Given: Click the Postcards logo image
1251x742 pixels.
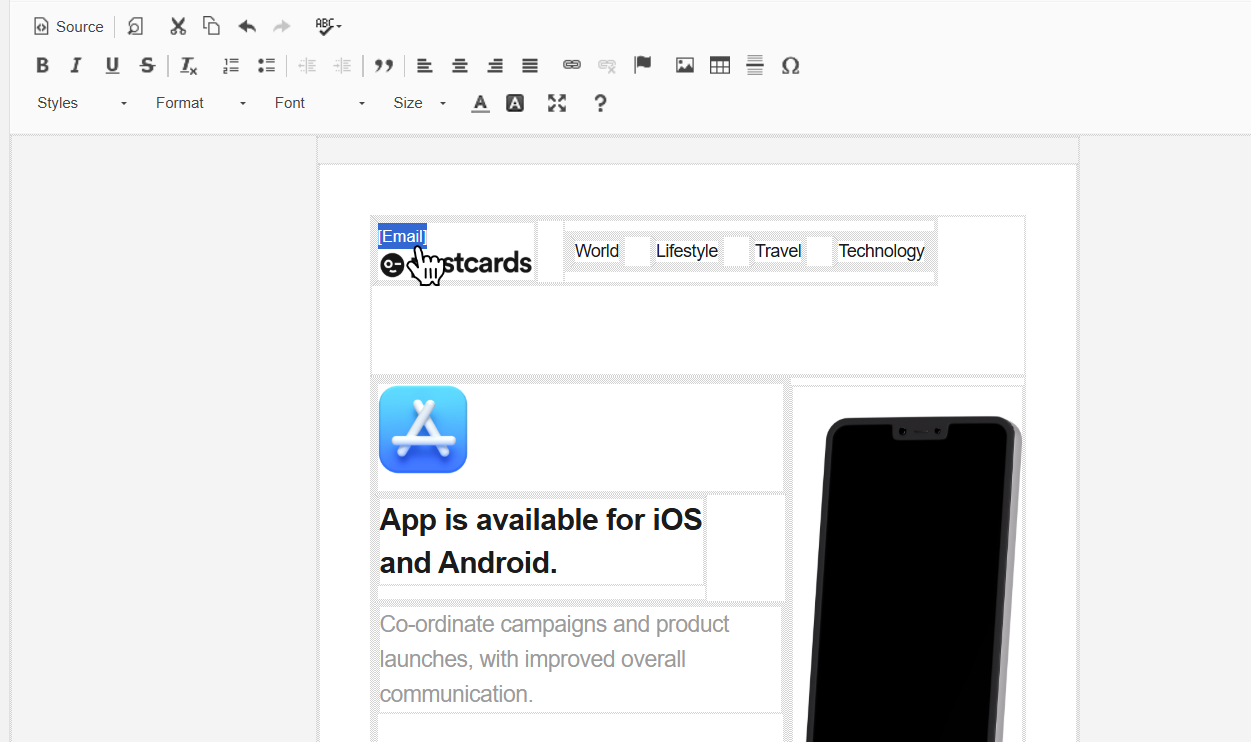Looking at the screenshot, I should pyautogui.click(x=455, y=264).
